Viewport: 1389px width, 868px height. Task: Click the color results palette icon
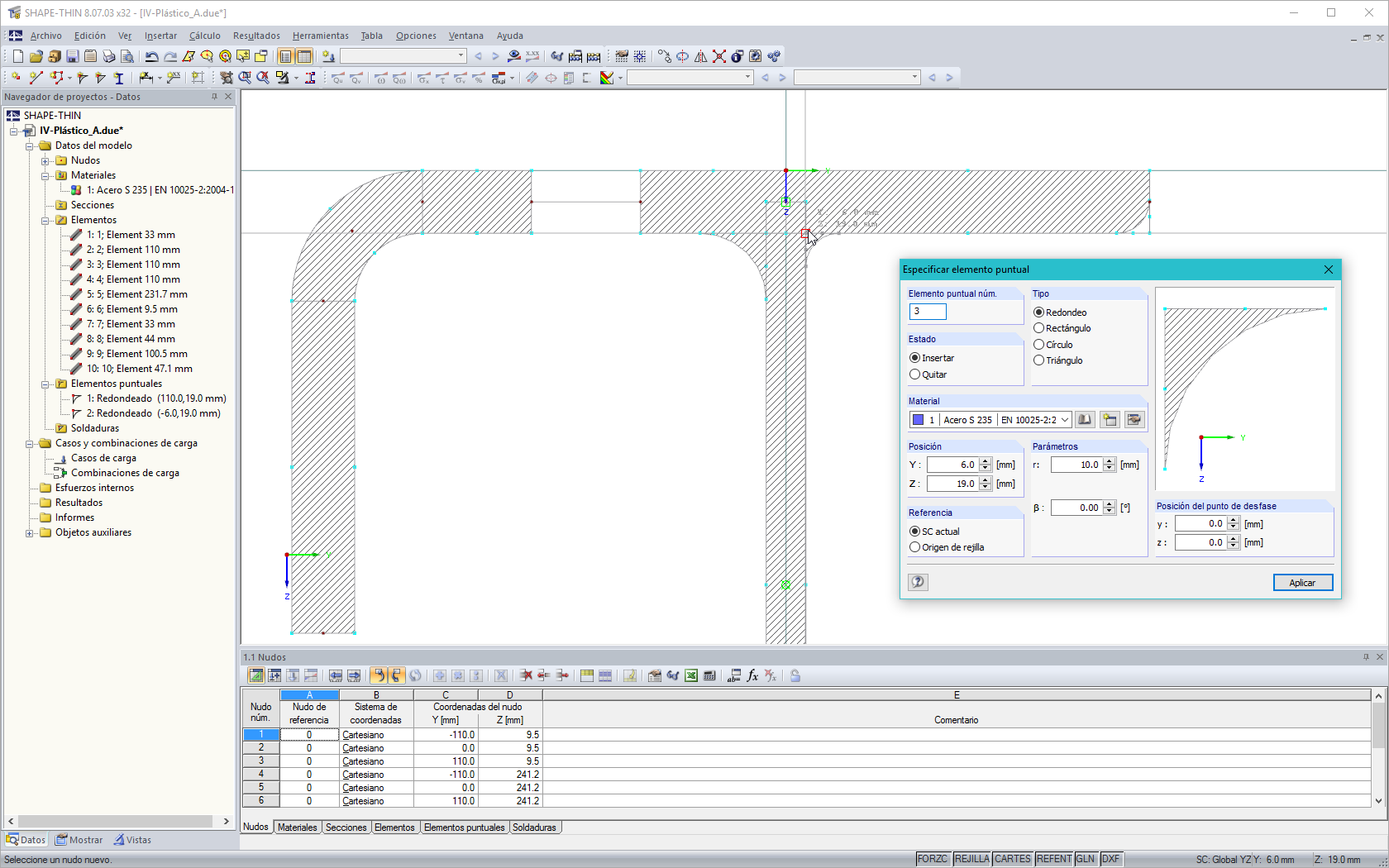(x=607, y=78)
